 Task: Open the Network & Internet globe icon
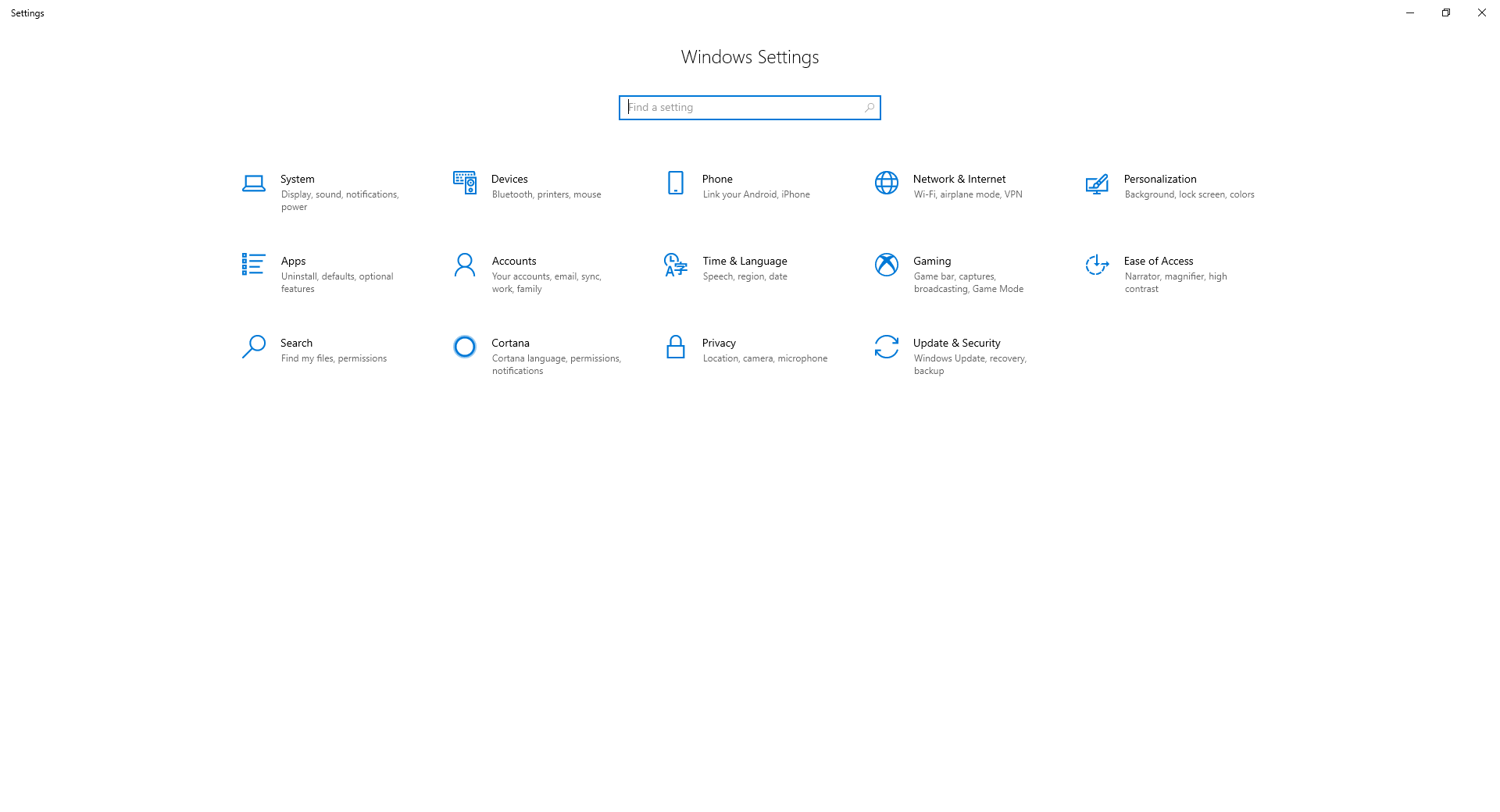tap(887, 183)
